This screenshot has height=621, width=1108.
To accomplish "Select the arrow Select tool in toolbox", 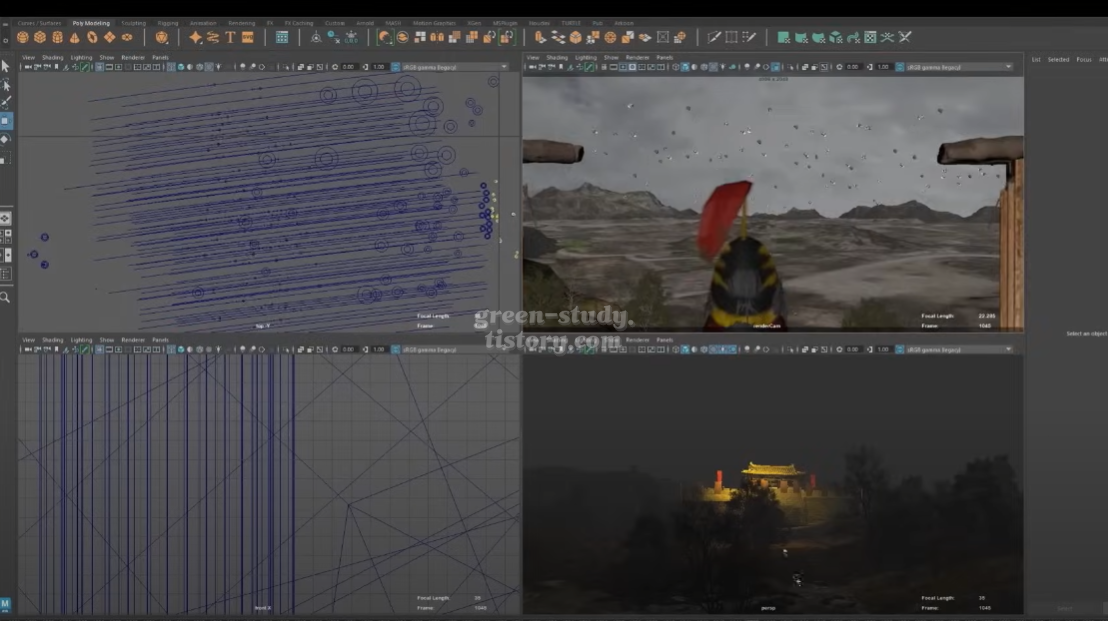I will point(6,66).
